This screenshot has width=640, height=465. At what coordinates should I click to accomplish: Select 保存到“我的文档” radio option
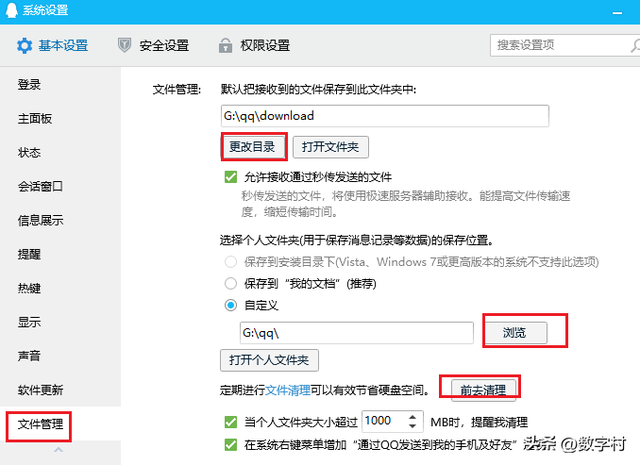231,283
